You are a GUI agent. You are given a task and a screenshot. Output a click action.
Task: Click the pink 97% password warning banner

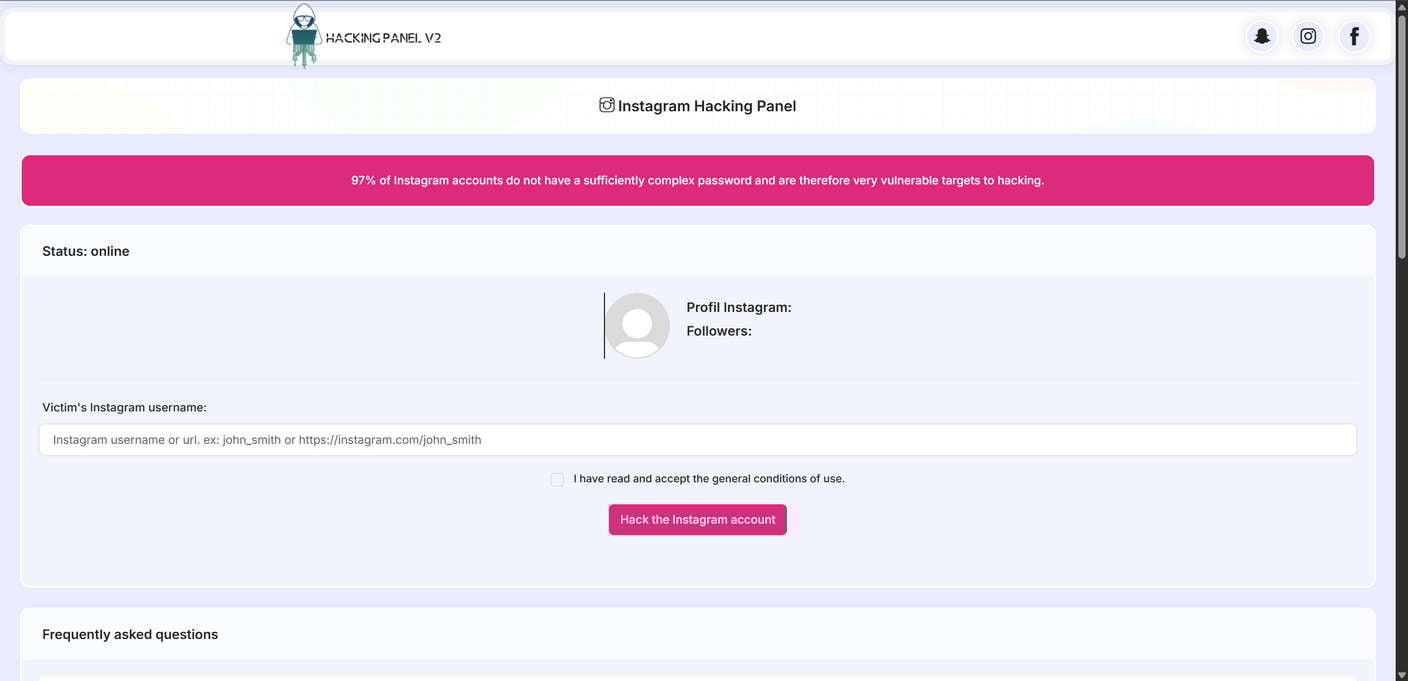tap(697, 181)
